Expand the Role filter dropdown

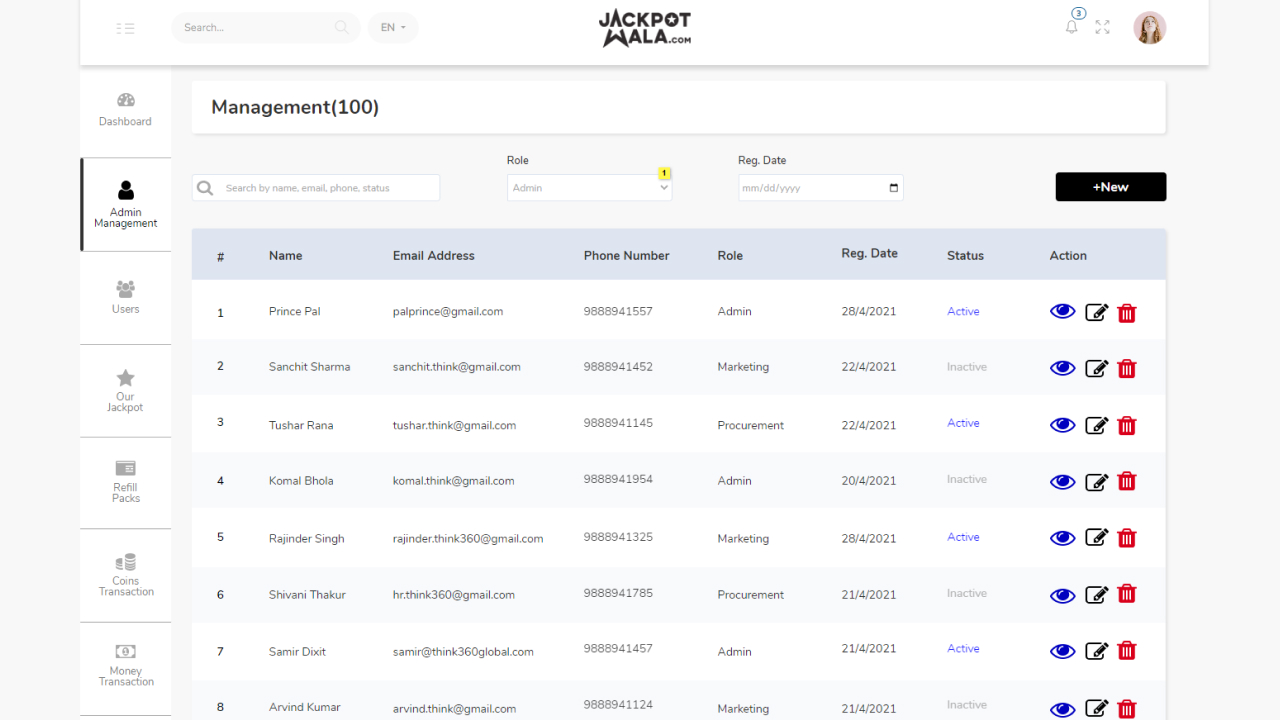[x=589, y=188]
